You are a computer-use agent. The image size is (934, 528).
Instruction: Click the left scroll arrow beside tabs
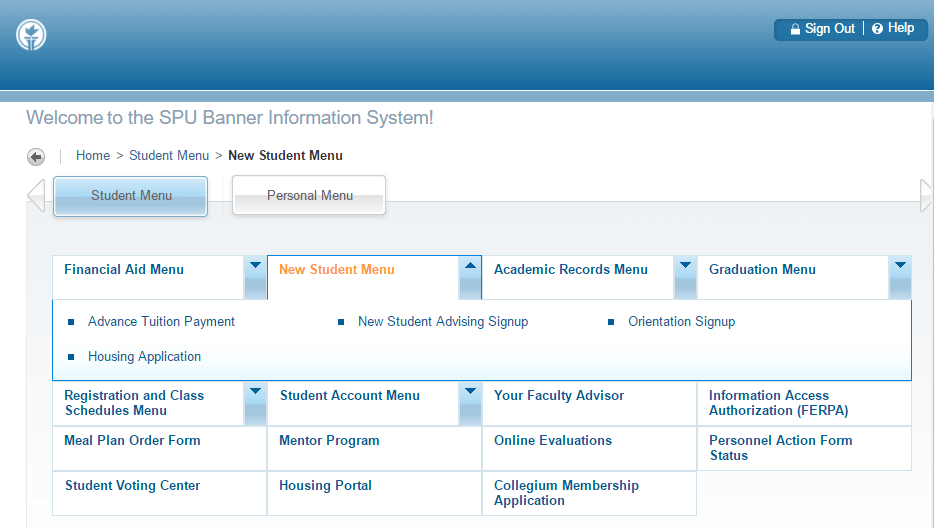tap(36, 195)
